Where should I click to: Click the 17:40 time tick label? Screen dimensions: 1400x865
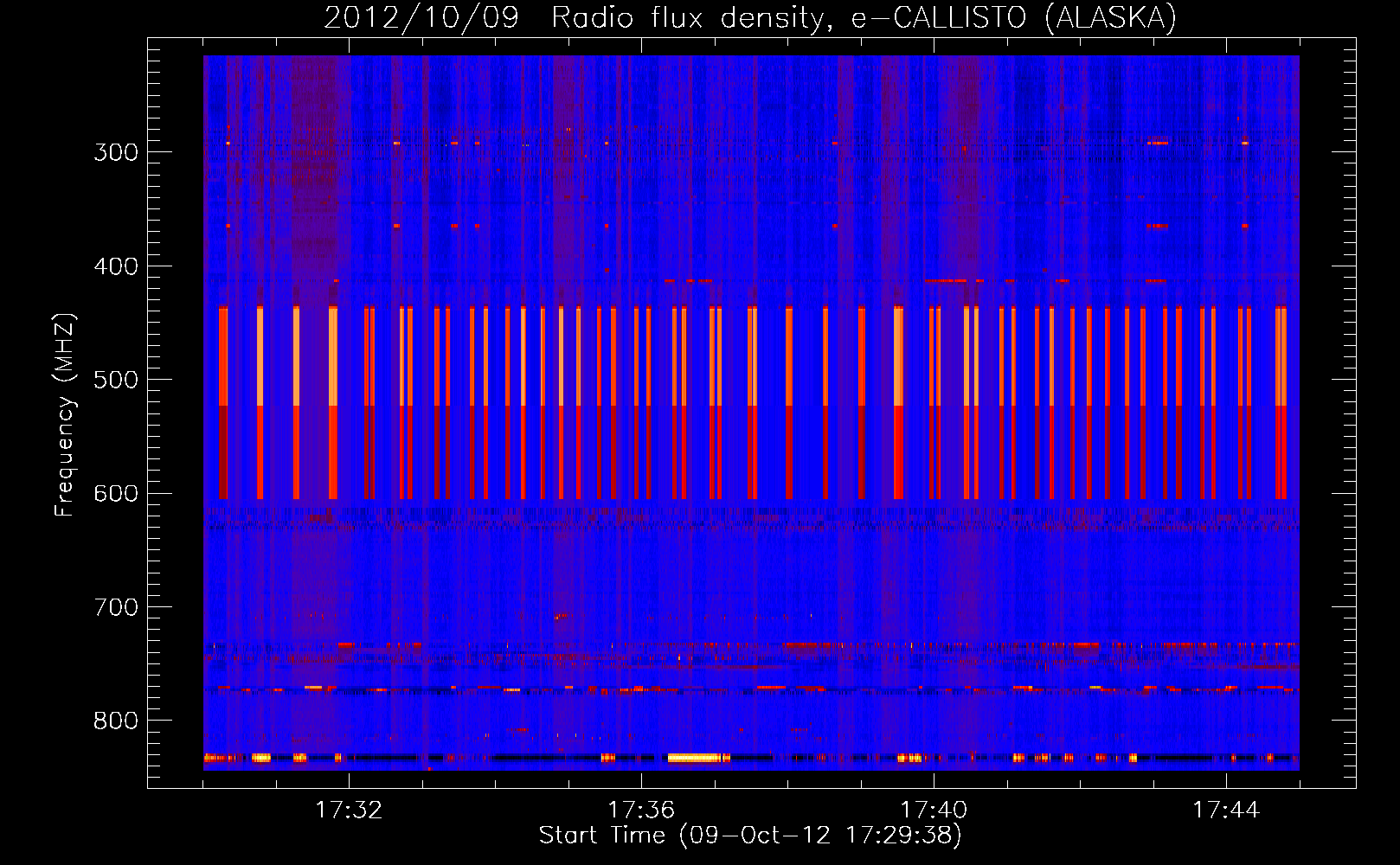pyautogui.click(x=934, y=810)
